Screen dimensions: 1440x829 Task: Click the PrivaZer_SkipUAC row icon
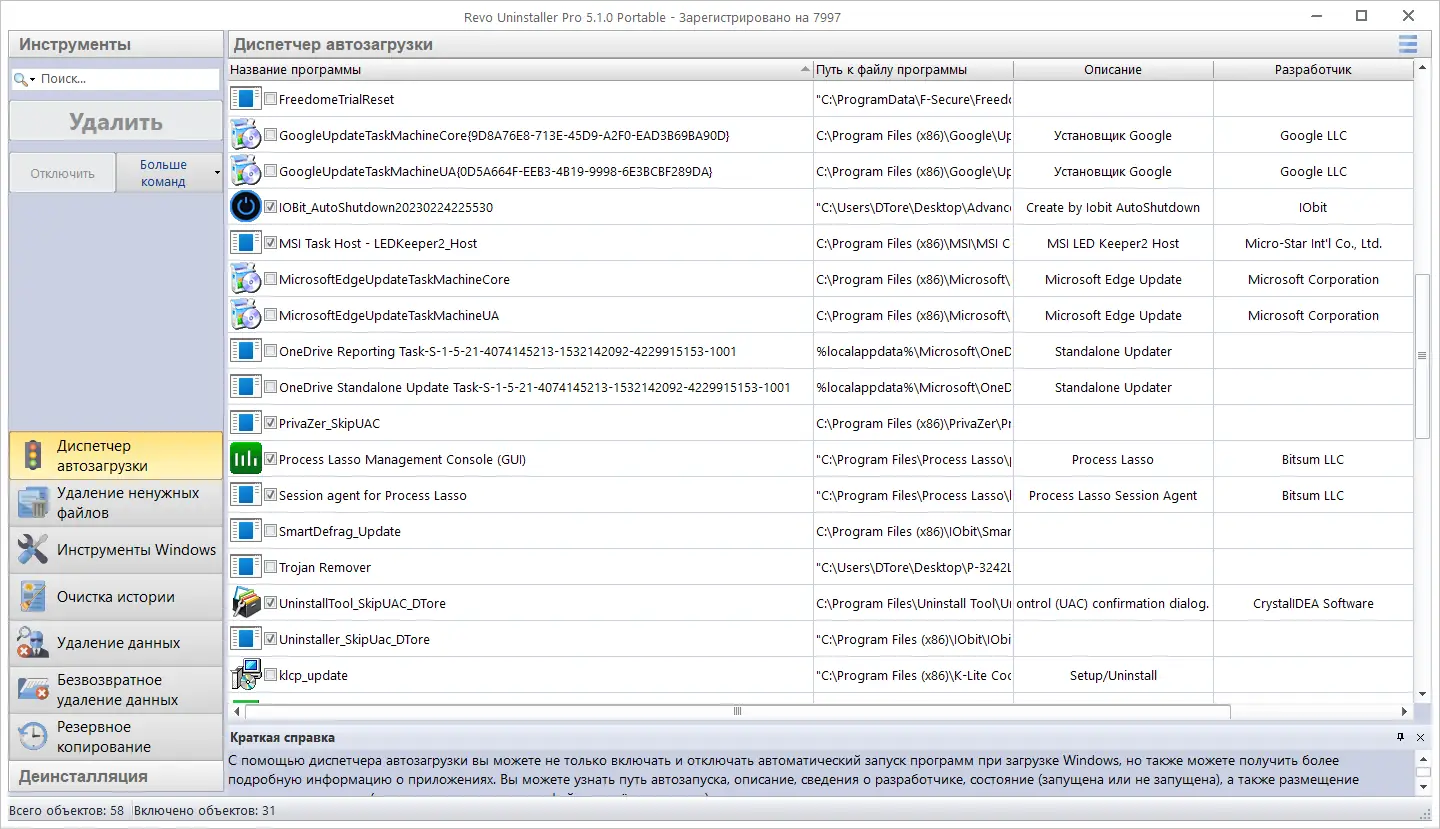tap(246, 423)
